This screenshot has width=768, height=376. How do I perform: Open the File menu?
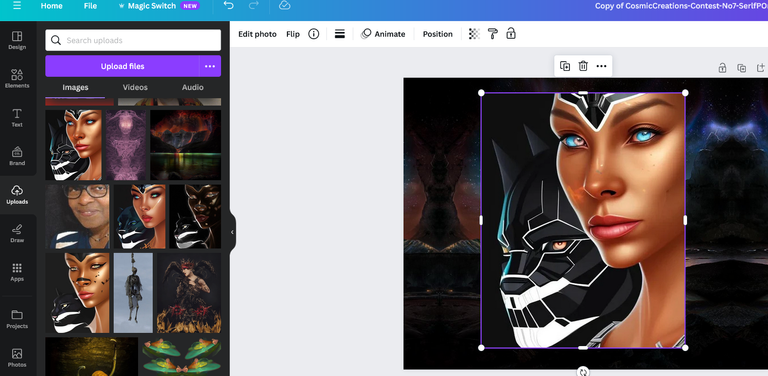(90, 6)
